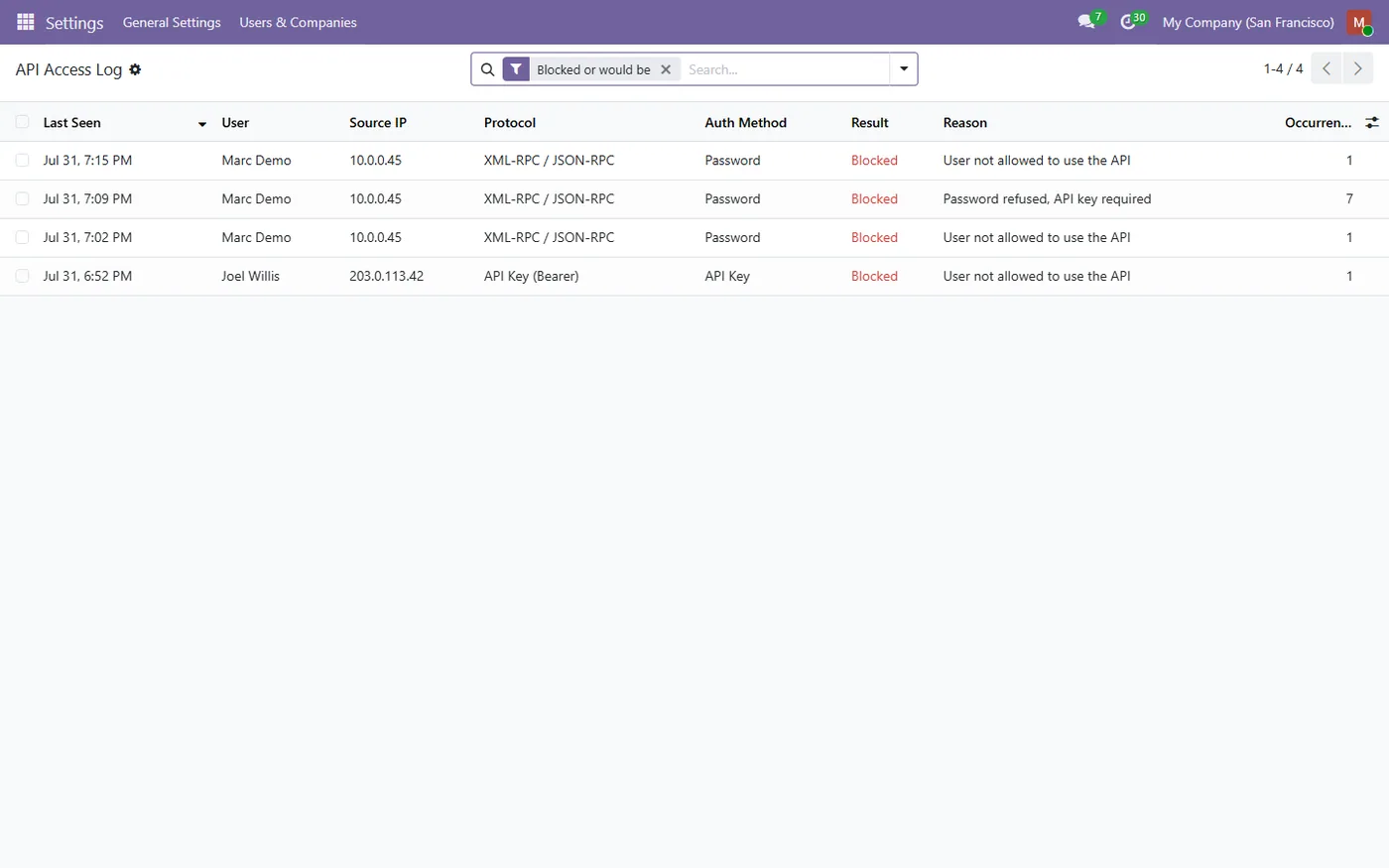
Task: Go to the next page of records
Action: pyautogui.click(x=1358, y=68)
